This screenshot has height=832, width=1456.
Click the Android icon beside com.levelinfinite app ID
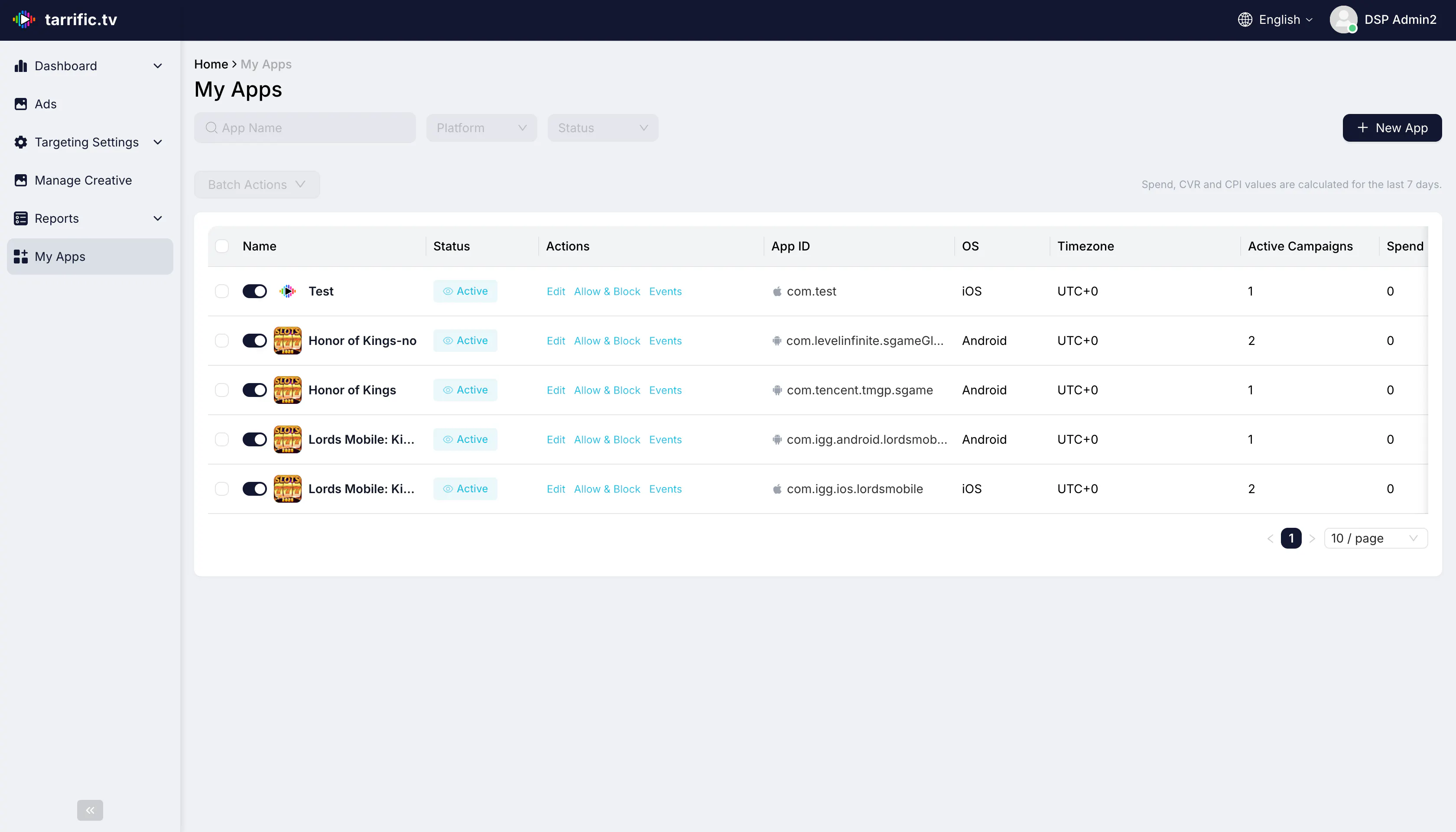point(777,341)
